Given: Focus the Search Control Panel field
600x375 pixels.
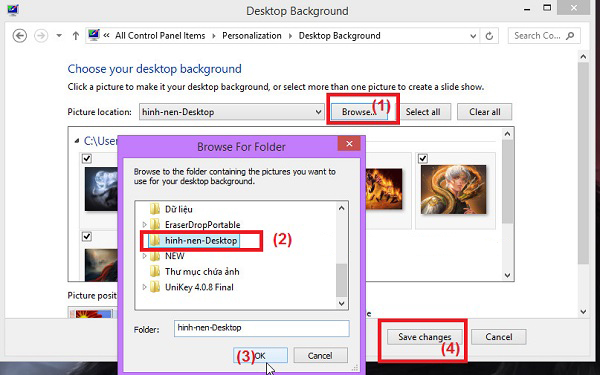Looking at the screenshot, I should [x=544, y=36].
